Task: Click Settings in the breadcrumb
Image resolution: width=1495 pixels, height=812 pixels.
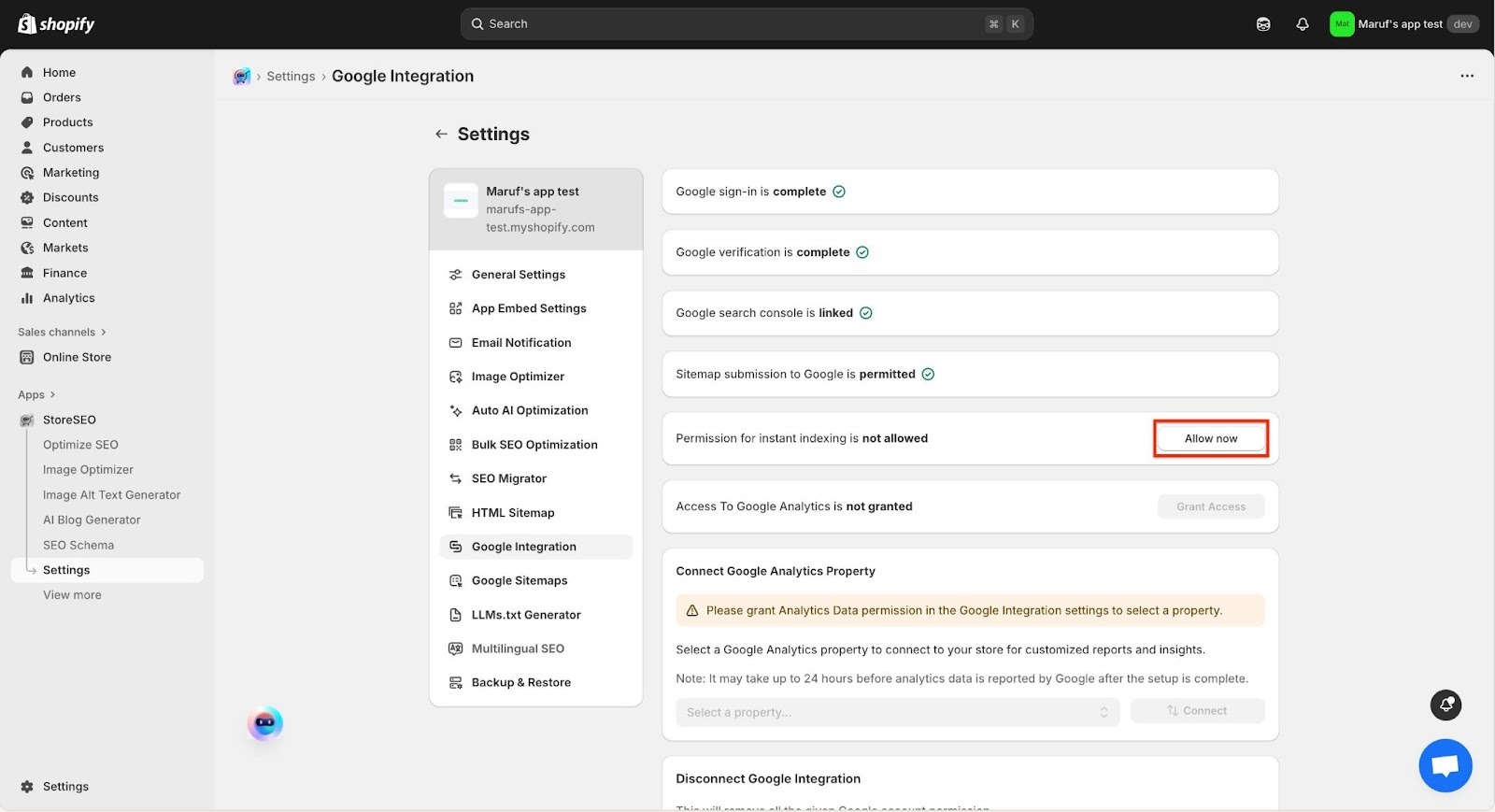Action: point(291,77)
